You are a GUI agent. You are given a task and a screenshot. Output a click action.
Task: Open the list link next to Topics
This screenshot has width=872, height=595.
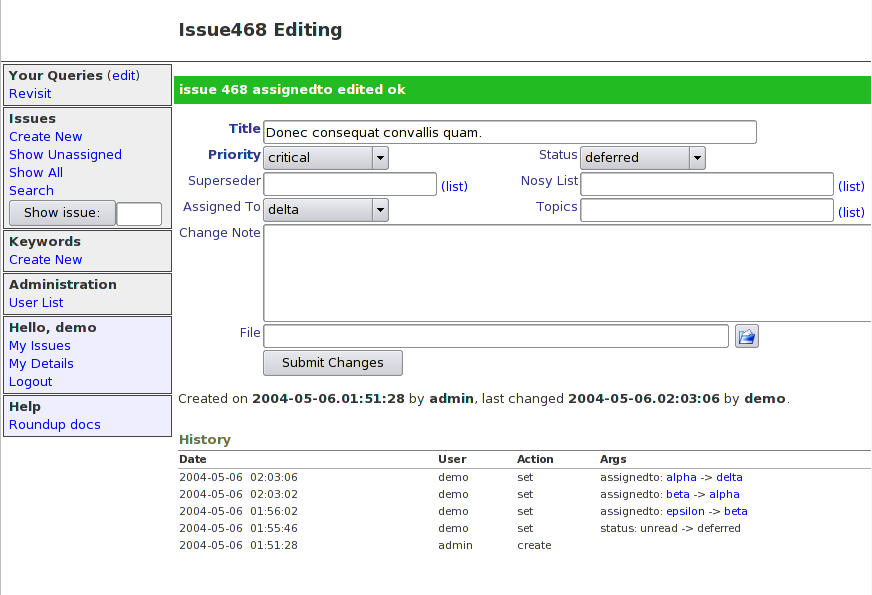point(851,212)
